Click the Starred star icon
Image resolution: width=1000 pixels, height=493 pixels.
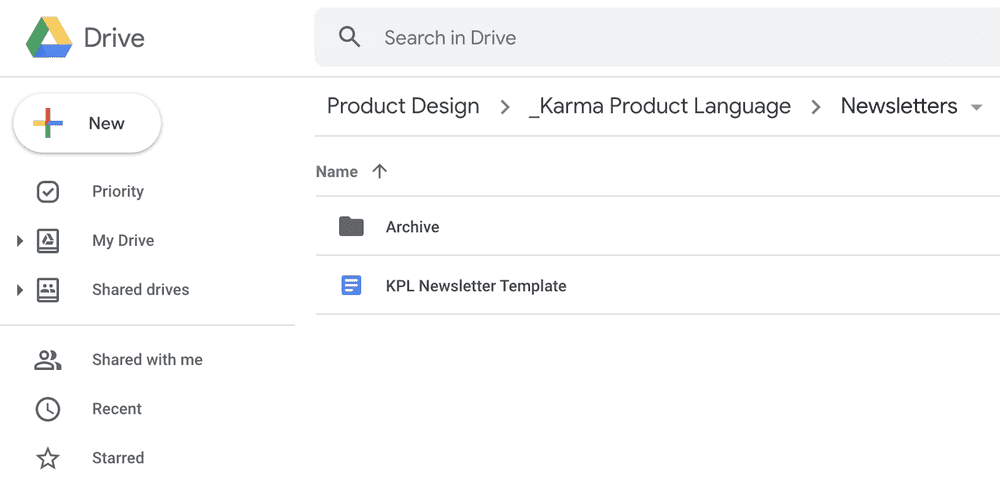click(x=48, y=458)
